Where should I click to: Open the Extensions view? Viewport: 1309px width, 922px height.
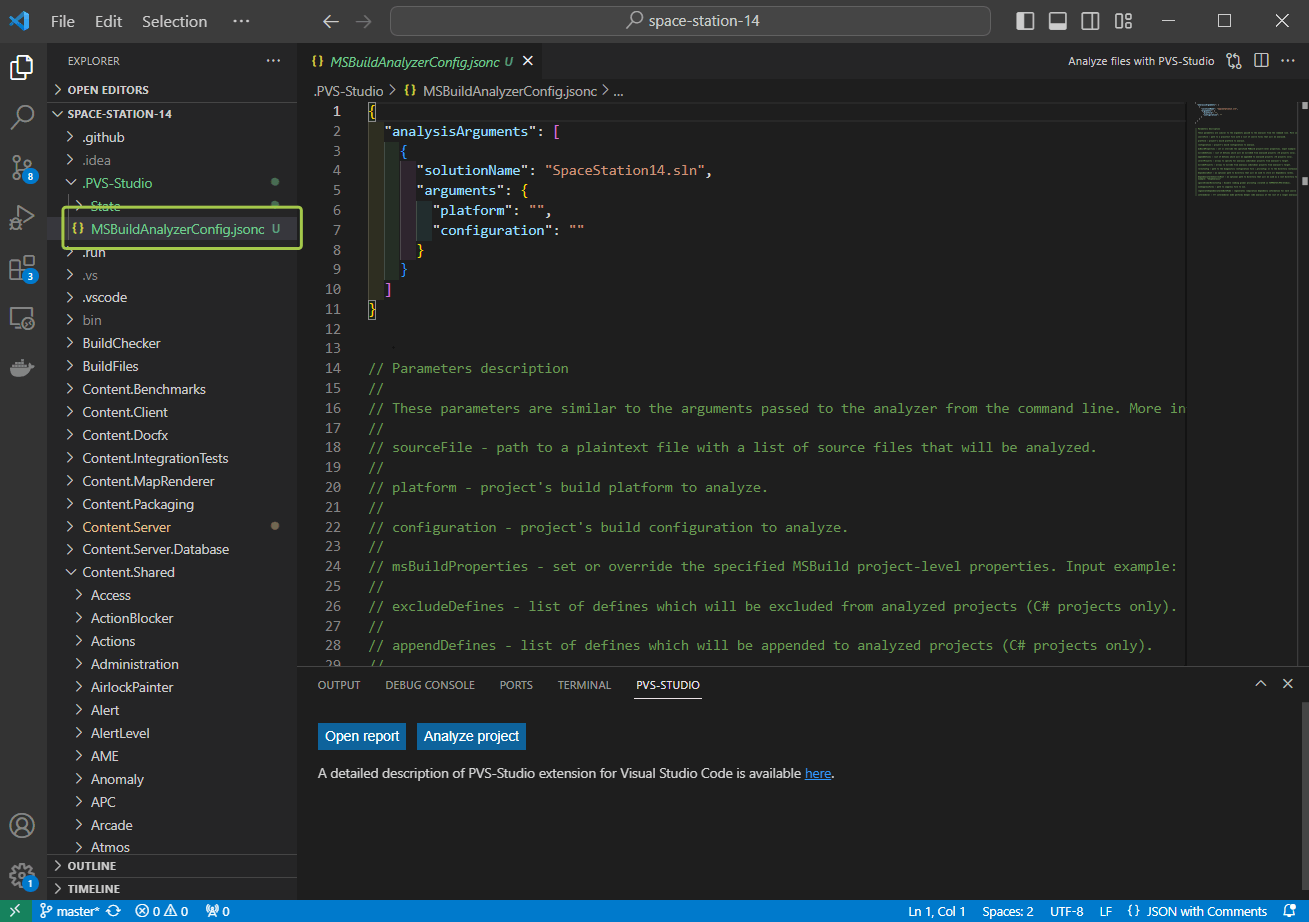pos(22,267)
